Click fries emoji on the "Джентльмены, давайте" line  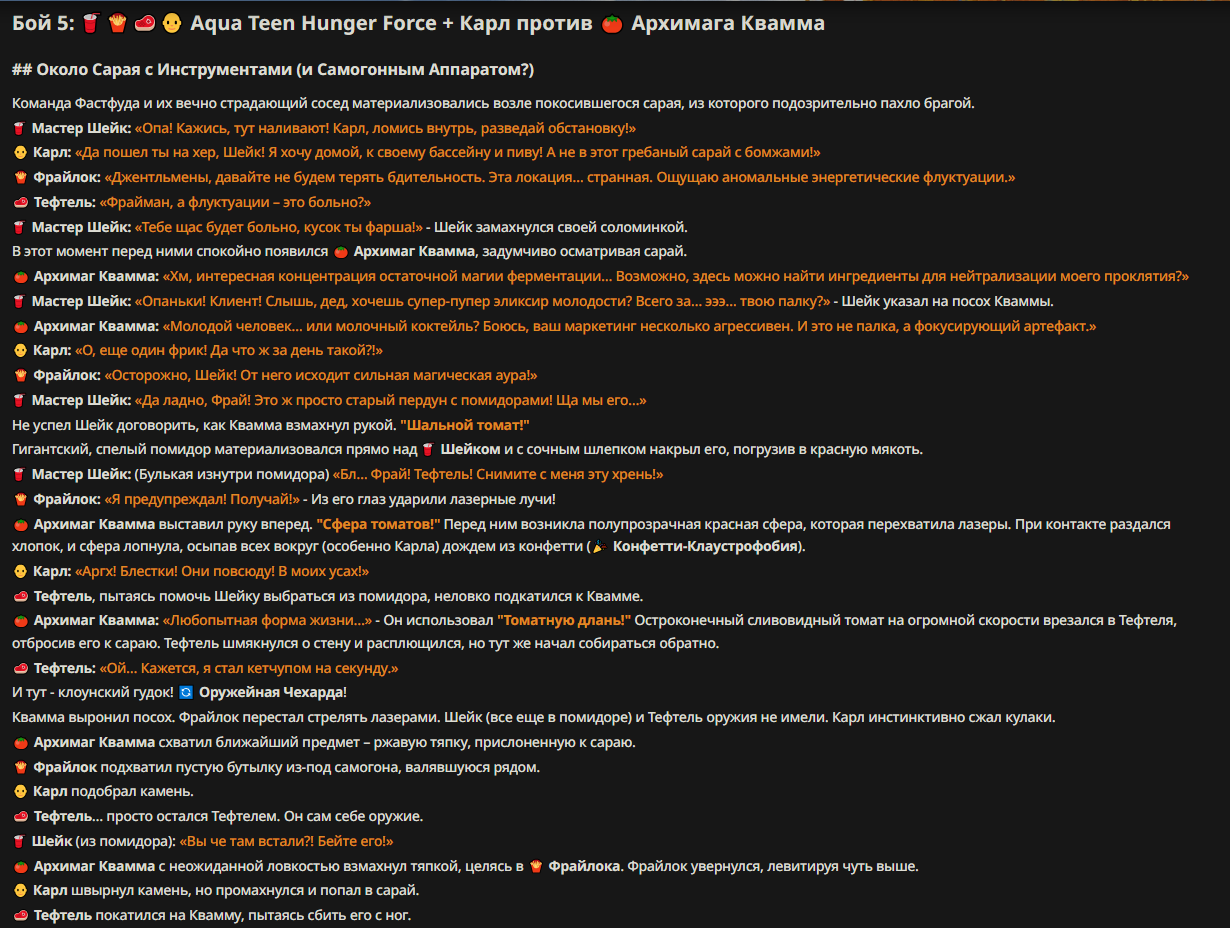tap(19, 178)
